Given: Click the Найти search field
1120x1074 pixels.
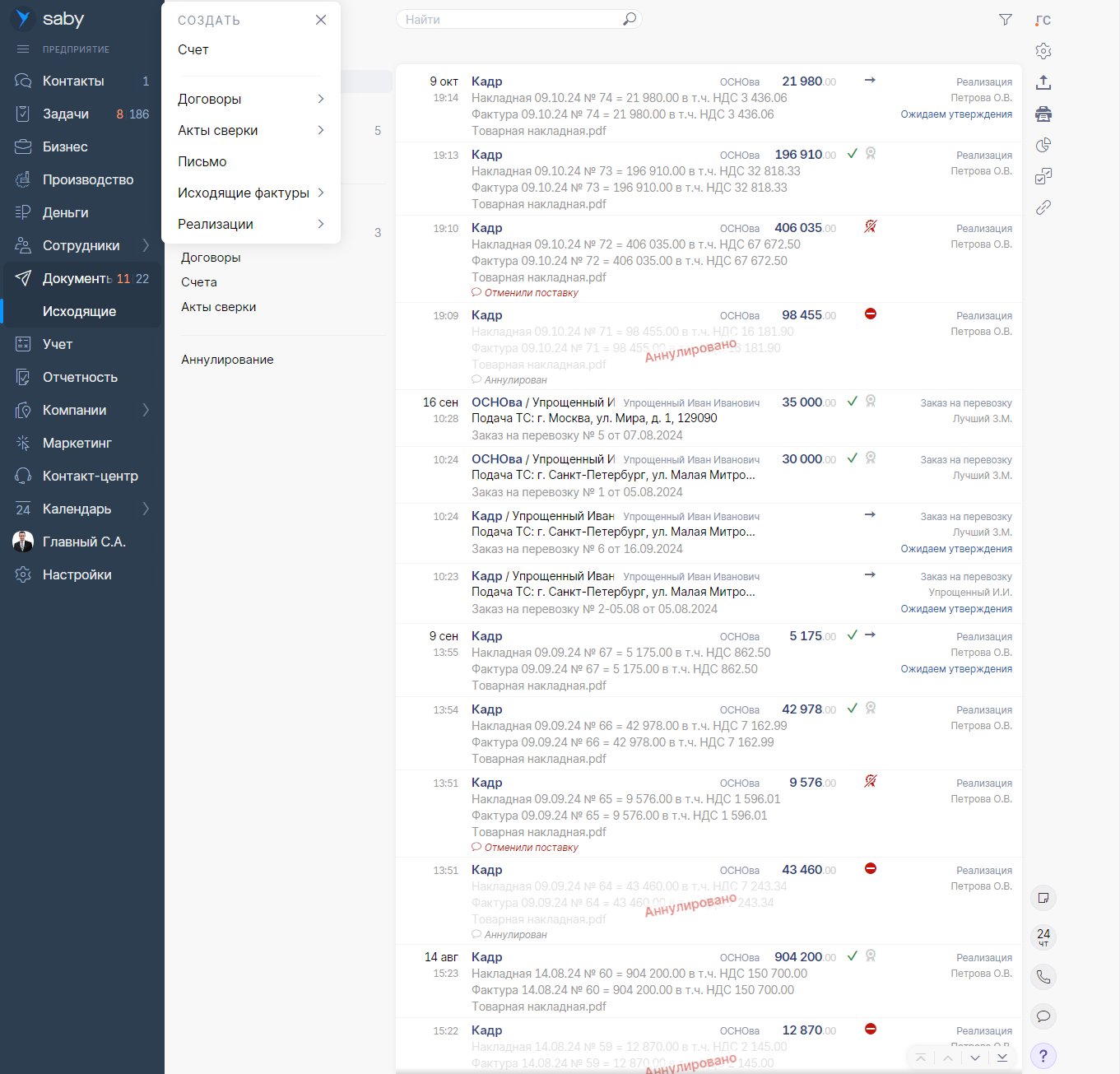Looking at the screenshot, I should coord(510,20).
